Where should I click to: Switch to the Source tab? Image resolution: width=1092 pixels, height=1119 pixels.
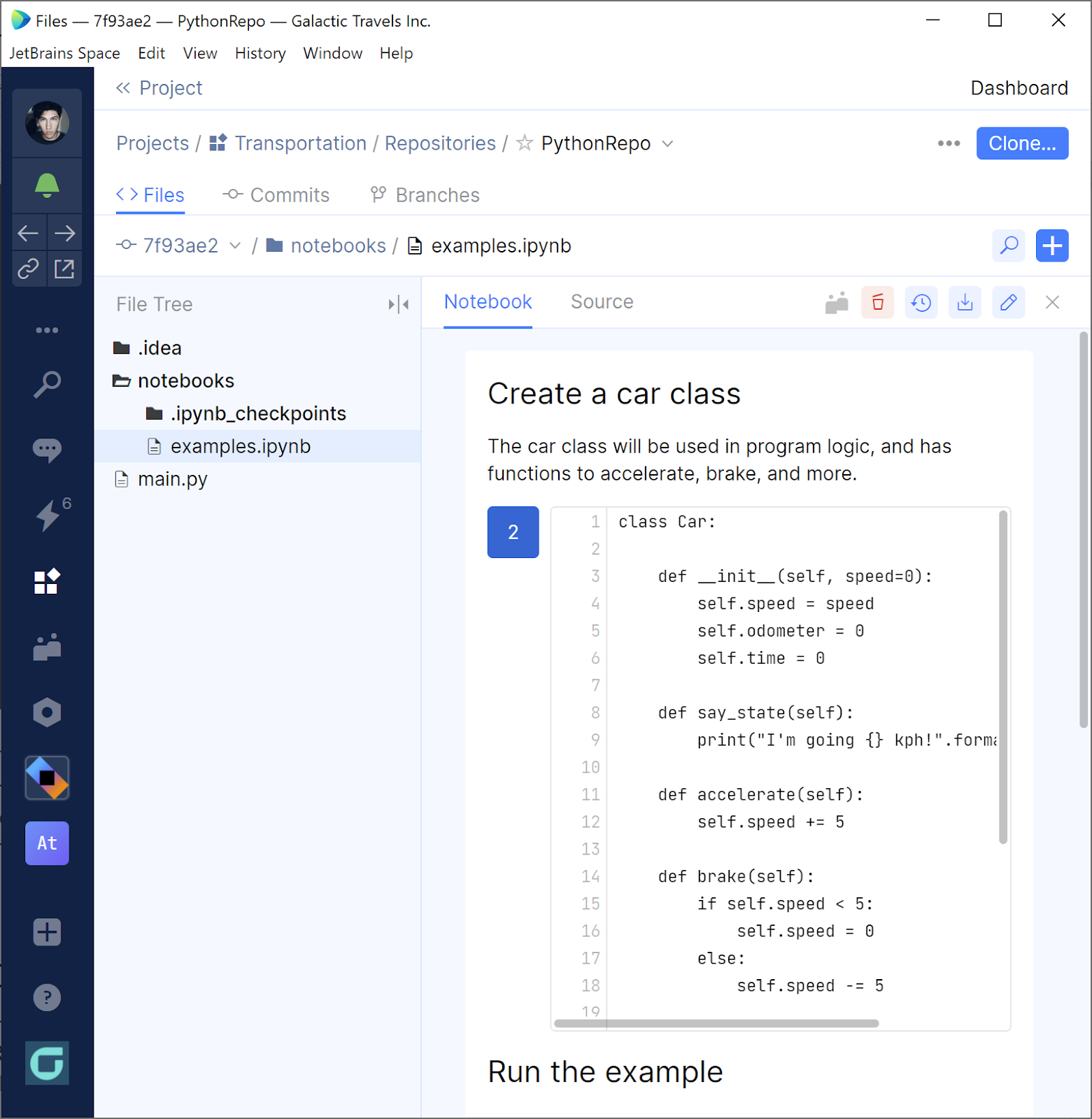pyautogui.click(x=602, y=302)
